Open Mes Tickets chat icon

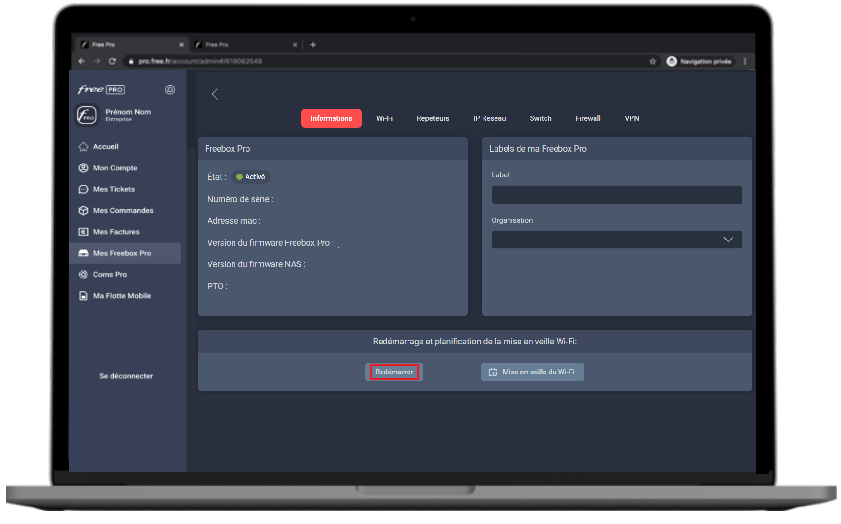click(83, 189)
